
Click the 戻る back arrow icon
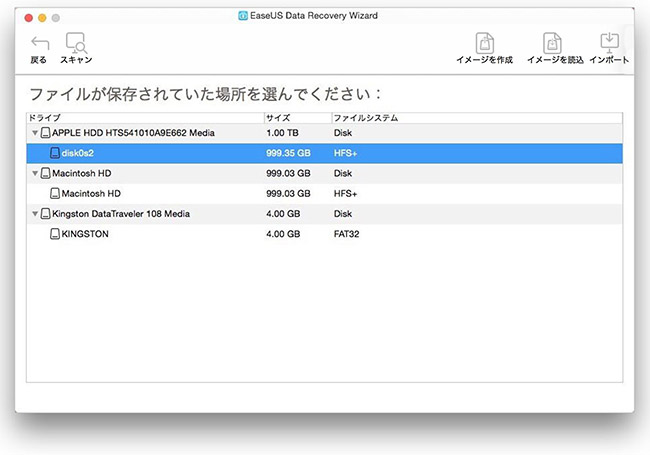[x=40, y=43]
